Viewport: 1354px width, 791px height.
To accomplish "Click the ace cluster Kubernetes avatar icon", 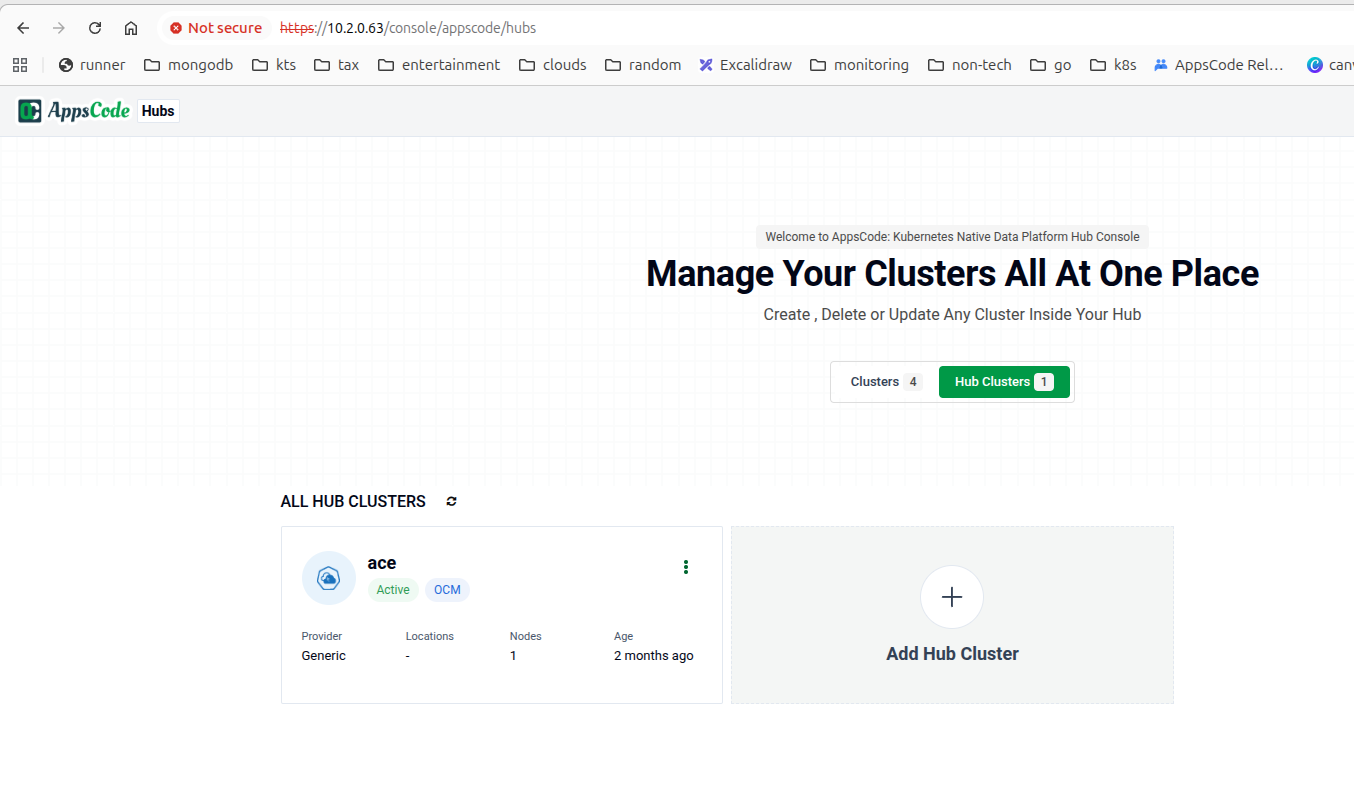I will [329, 578].
